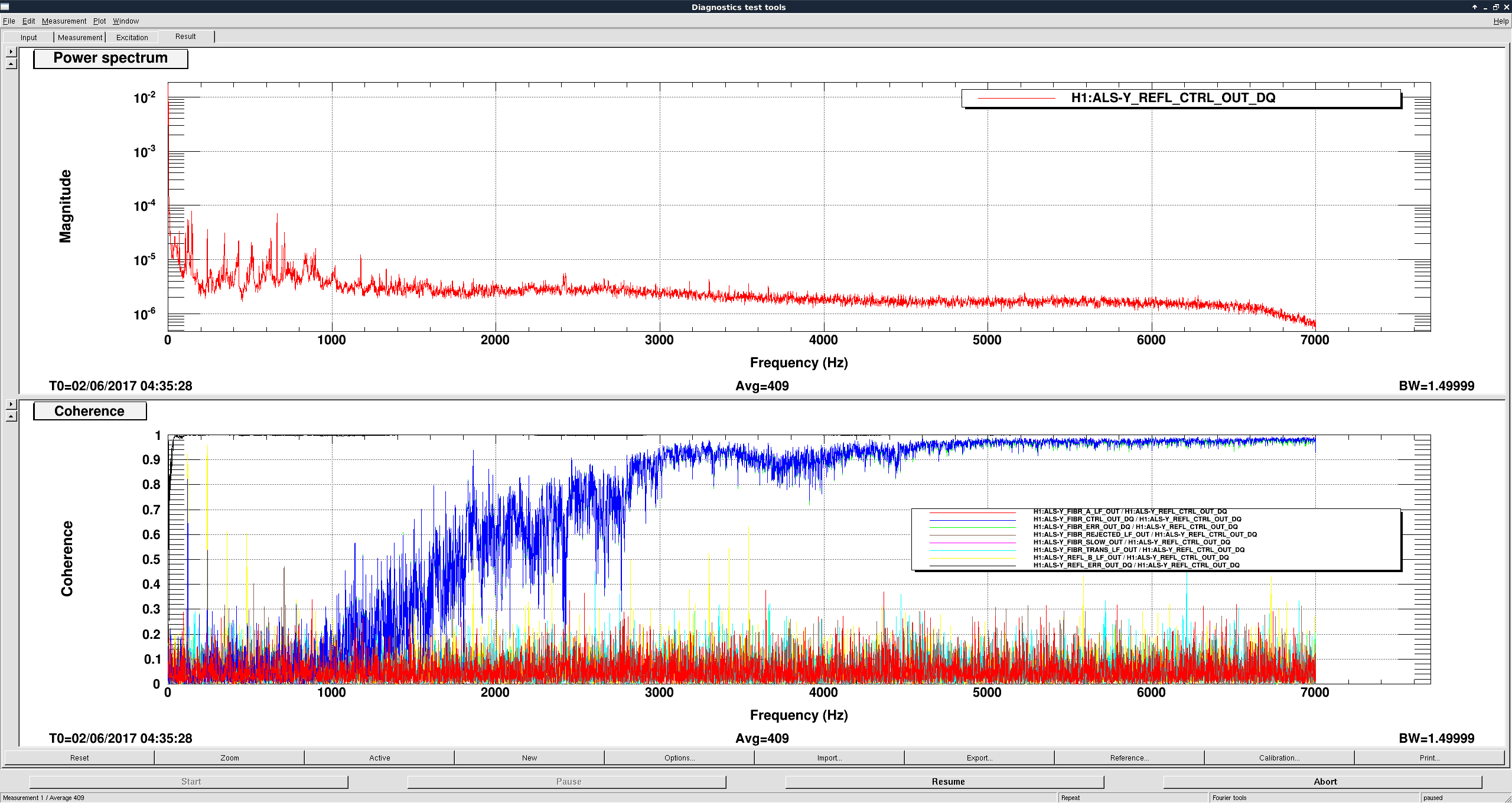Screen dimensions: 1512x803
Task: Click legend entry H1:ALS-Y_FIBR_REJECTED_LF_OUT
Action: coord(1145,534)
